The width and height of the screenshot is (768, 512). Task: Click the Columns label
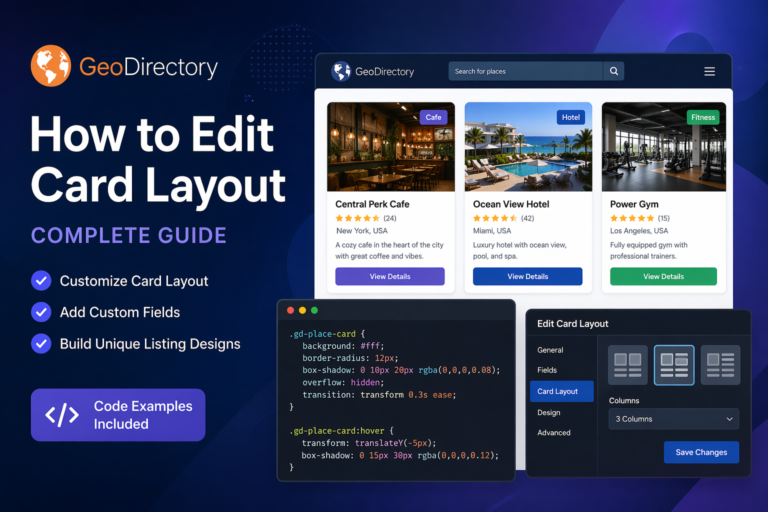tap(624, 400)
